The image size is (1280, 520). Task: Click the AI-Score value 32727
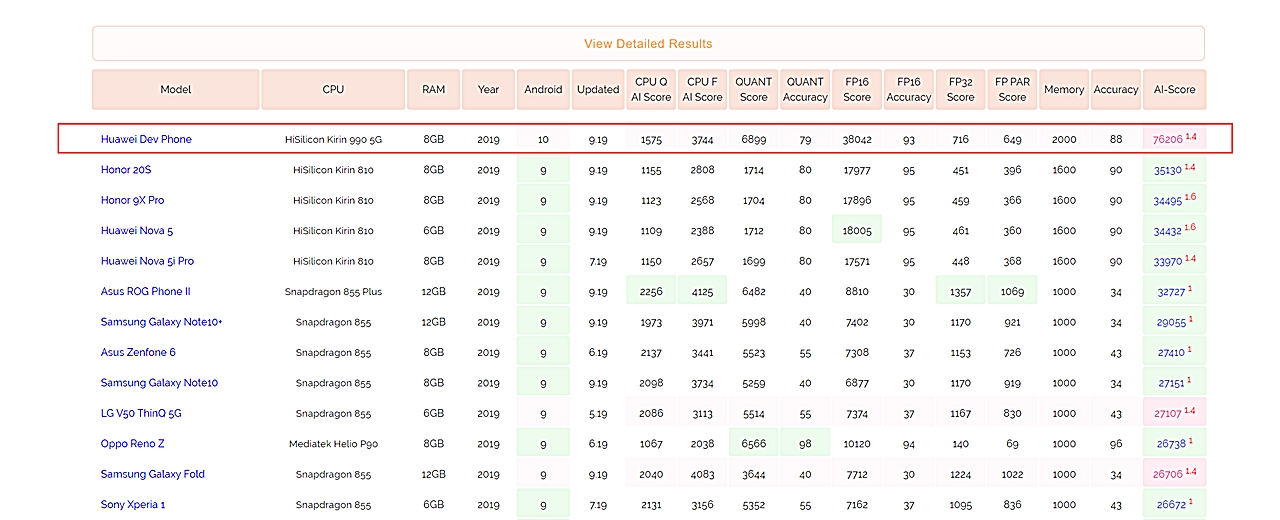(1171, 293)
